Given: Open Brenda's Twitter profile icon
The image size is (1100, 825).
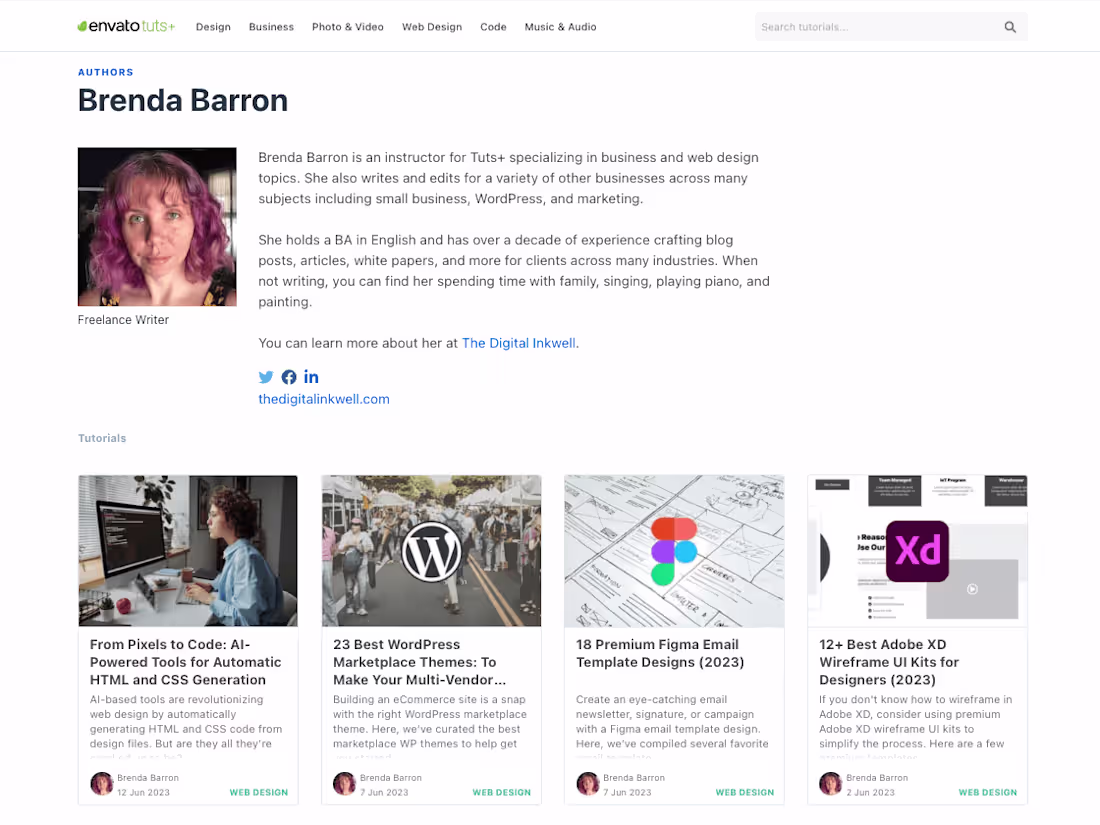Looking at the screenshot, I should (265, 377).
